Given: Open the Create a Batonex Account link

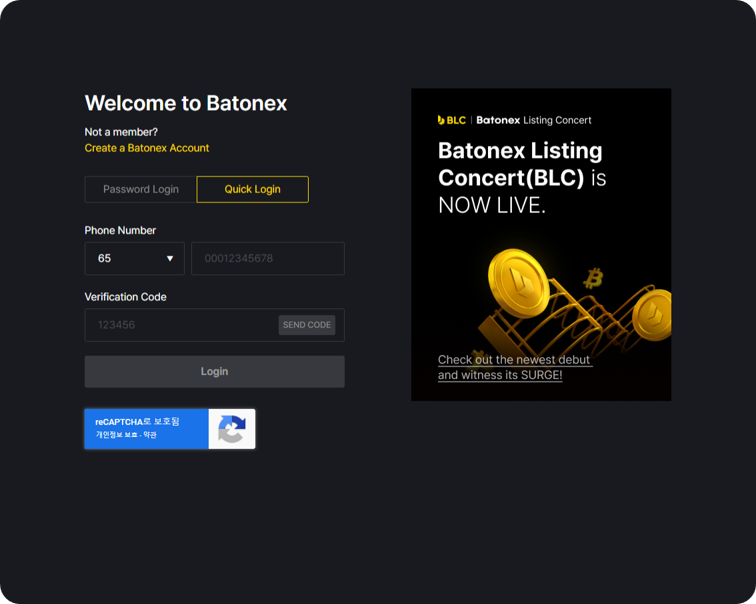Looking at the screenshot, I should click(147, 148).
